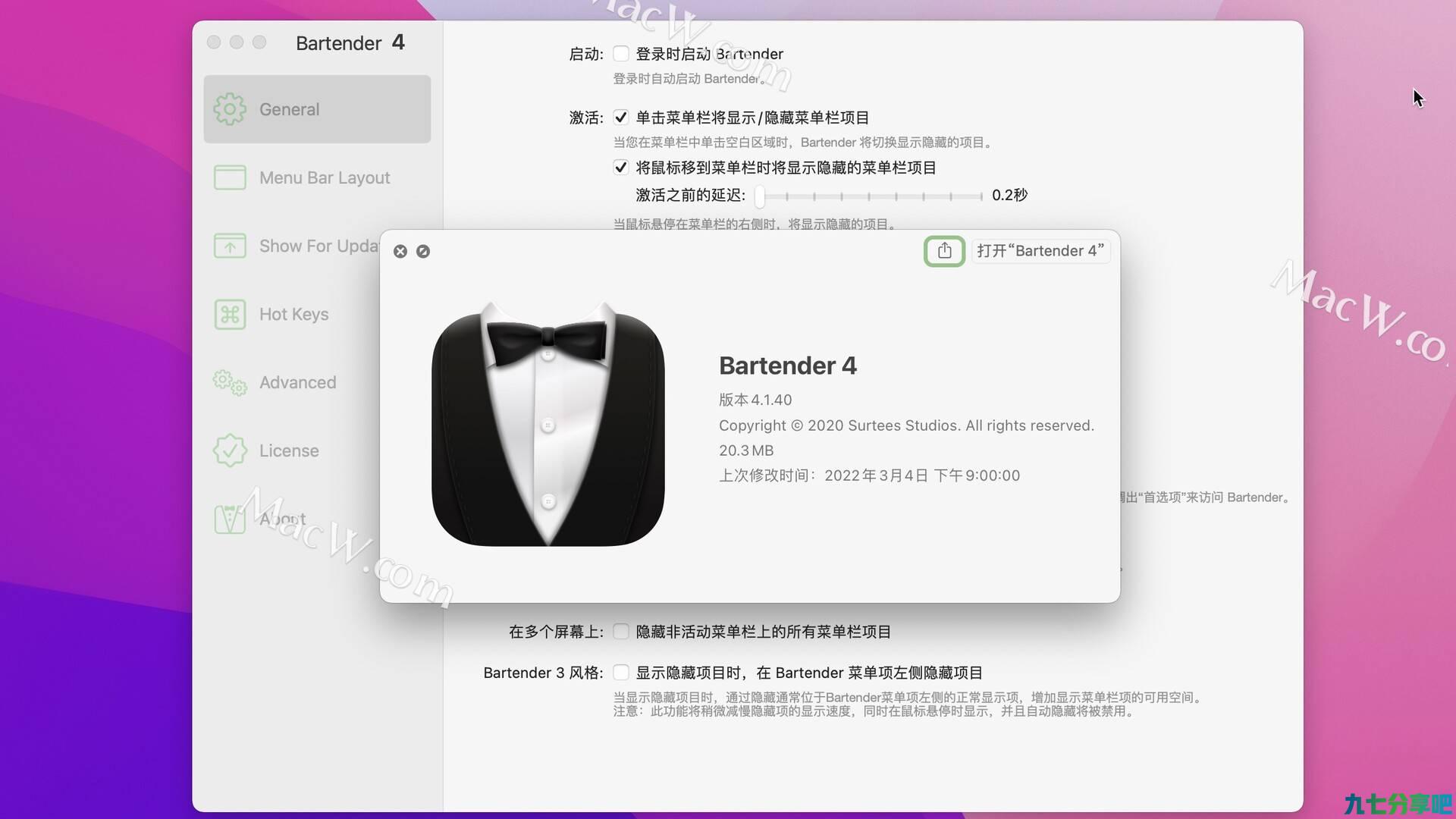Viewport: 1456px width, 819px height.
Task: Click the 启动: label
Action: (586, 54)
